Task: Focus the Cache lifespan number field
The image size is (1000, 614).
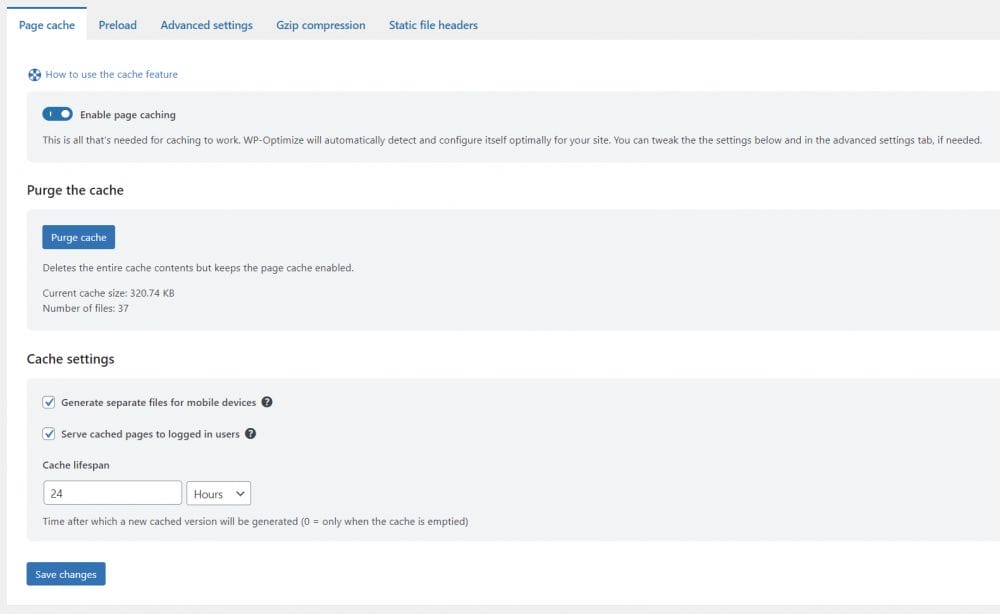Action: [112, 493]
